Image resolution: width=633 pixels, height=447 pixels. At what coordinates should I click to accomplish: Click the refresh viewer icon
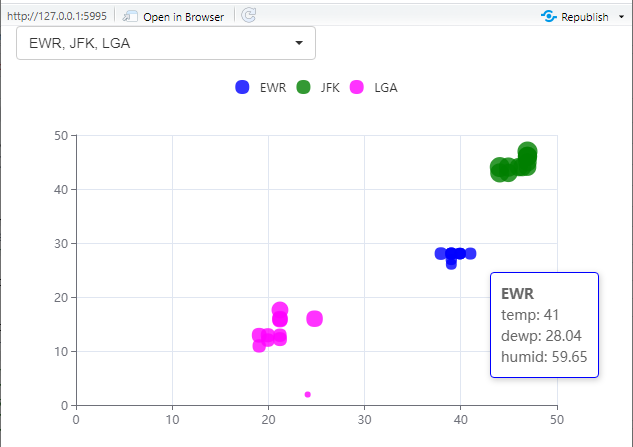[x=248, y=15]
